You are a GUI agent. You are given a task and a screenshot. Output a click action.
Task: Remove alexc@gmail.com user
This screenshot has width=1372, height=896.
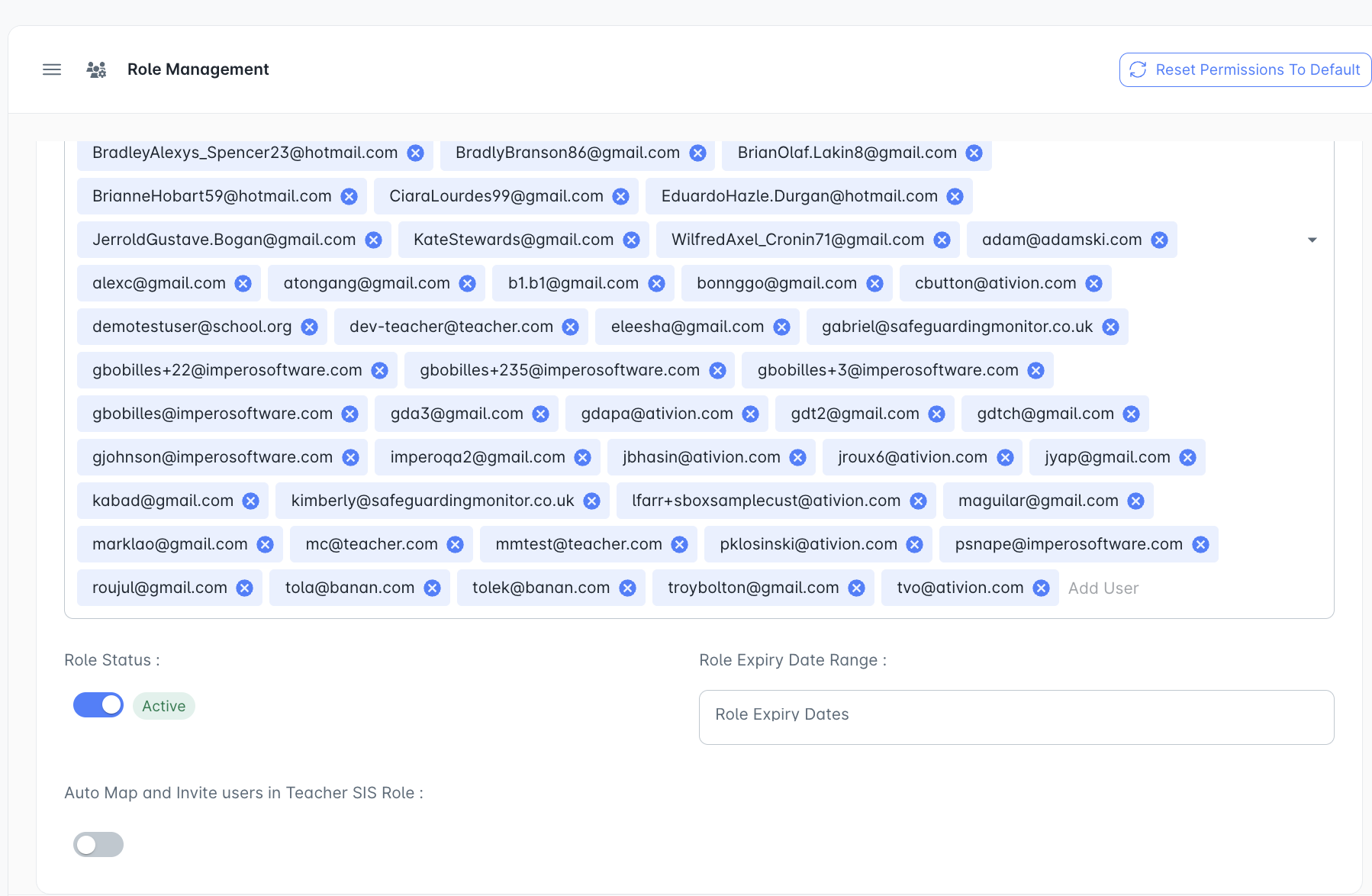(x=243, y=284)
